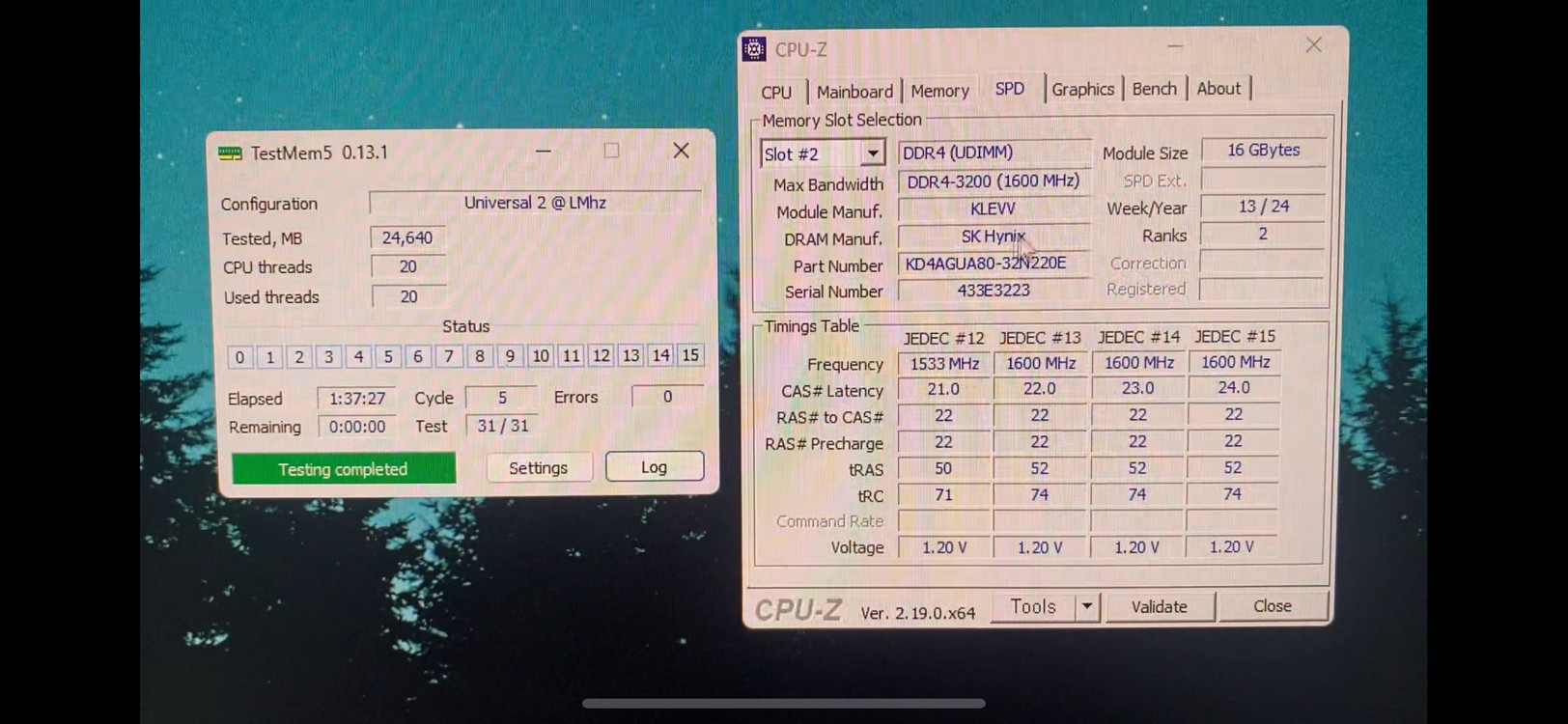
Task: Open the Graphics tab
Action: point(1082,89)
